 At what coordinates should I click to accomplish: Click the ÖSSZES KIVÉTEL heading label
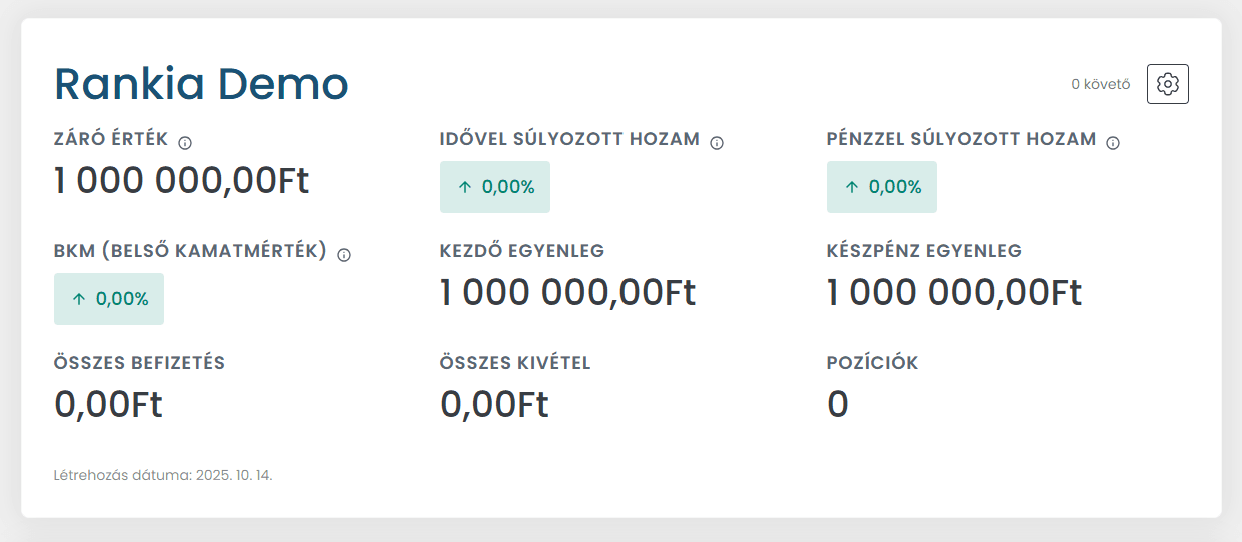pos(515,363)
